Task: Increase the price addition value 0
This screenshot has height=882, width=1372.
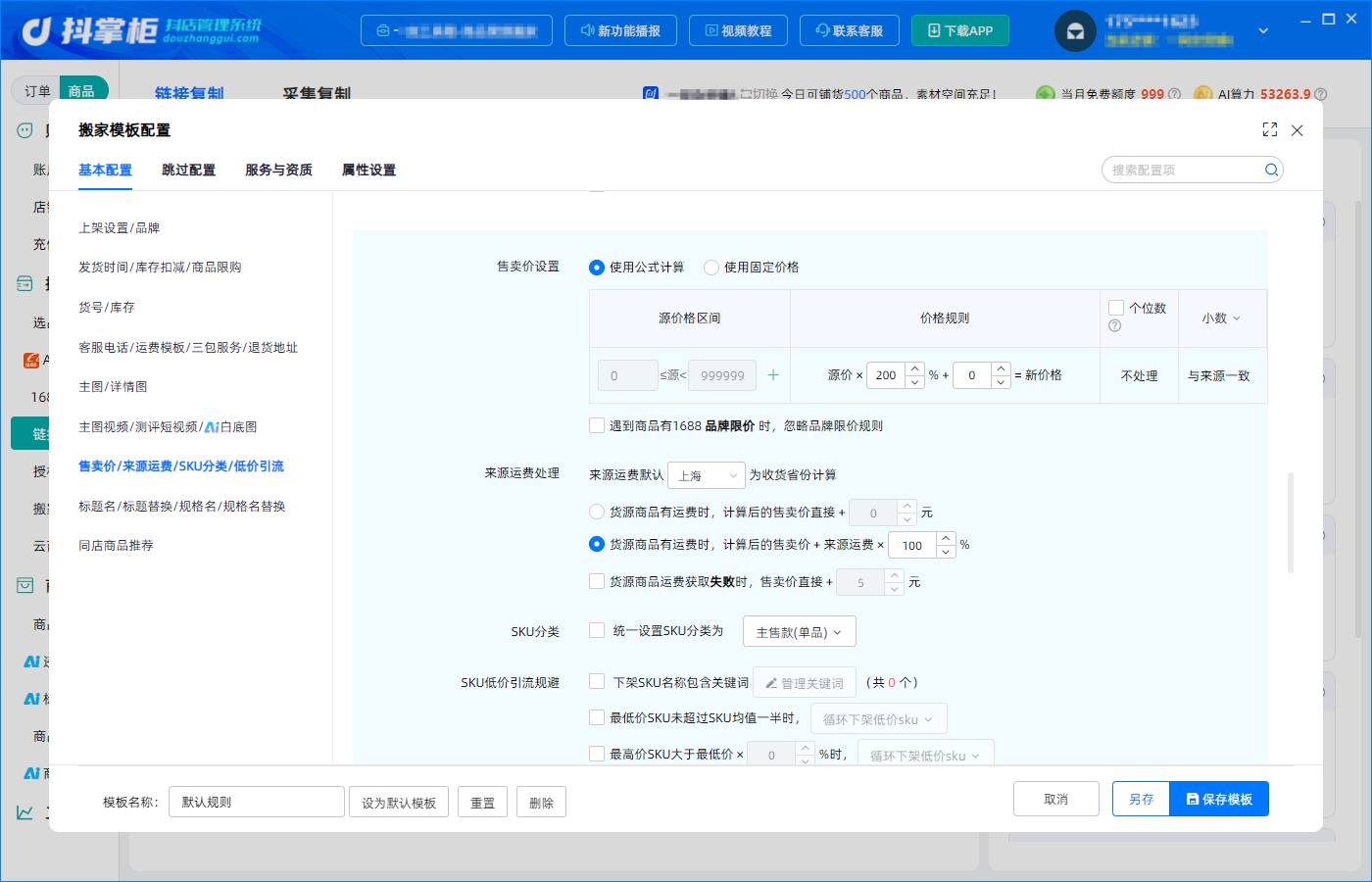Action: tap(1001, 368)
